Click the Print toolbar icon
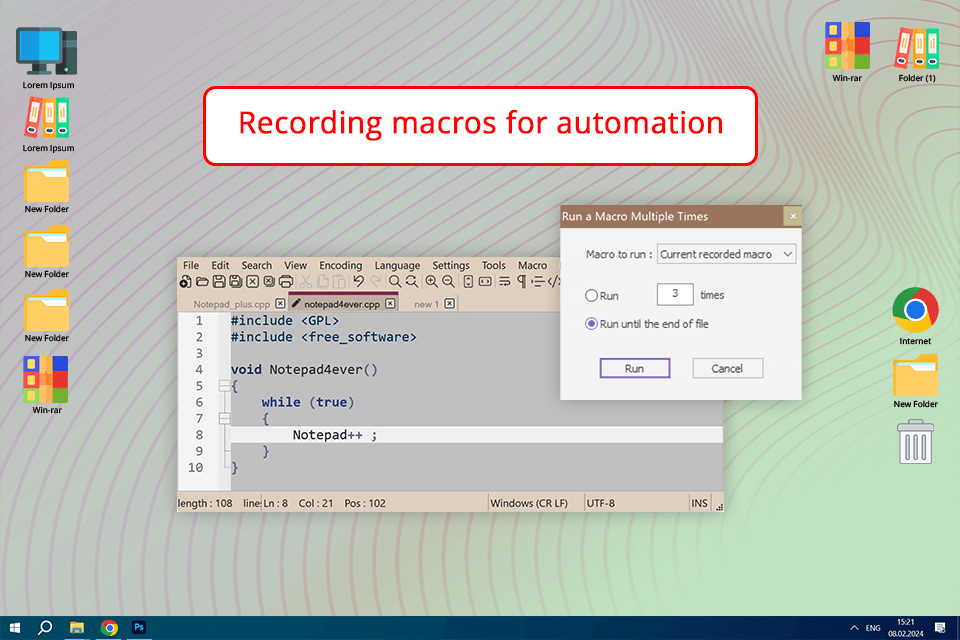Image resolution: width=960 pixels, height=640 pixels. pyautogui.click(x=286, y=282)
